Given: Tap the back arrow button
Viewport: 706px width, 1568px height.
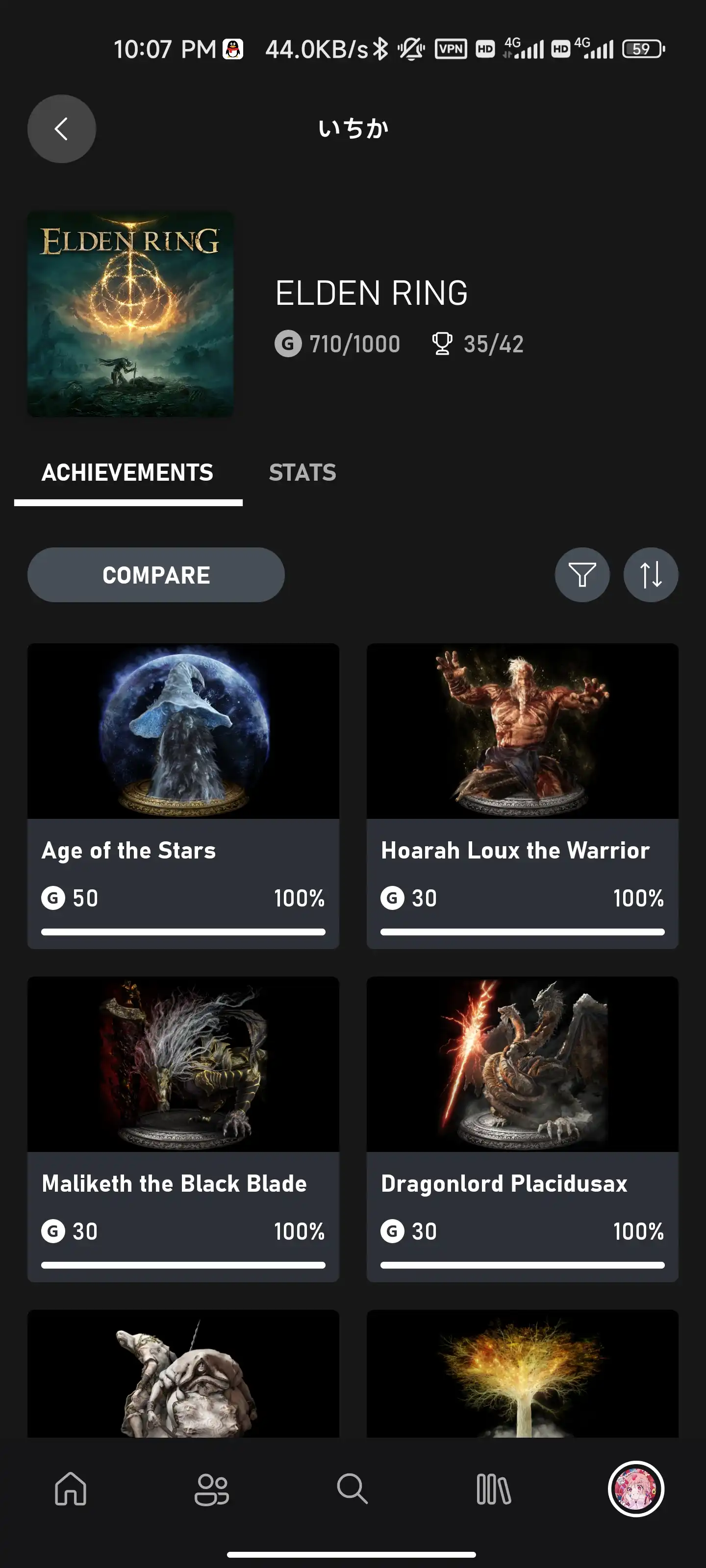Looking at the screenshot, I should point(61,128).
